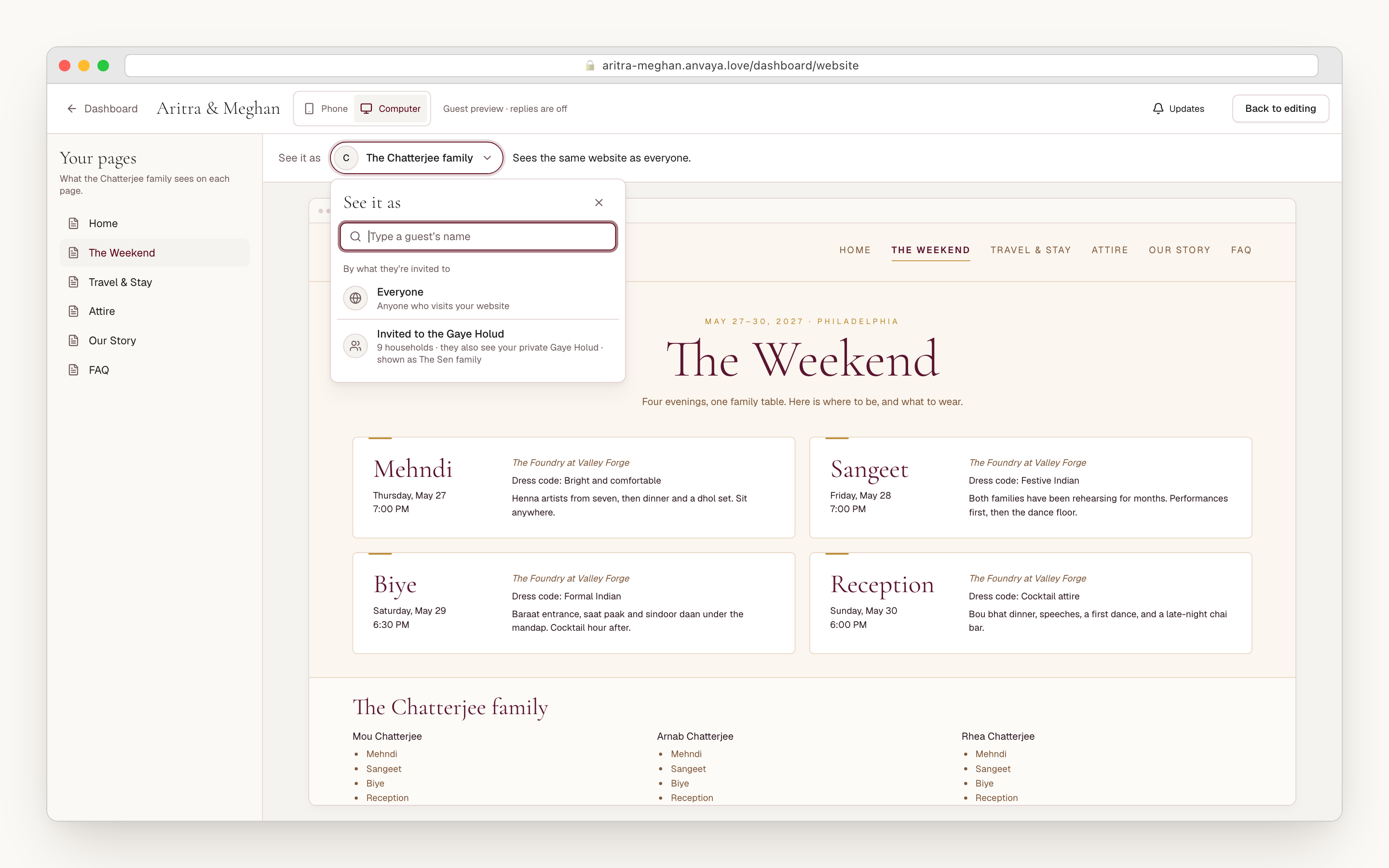
Task: Open Our Story page in sidebar
Action: (154, 340)
